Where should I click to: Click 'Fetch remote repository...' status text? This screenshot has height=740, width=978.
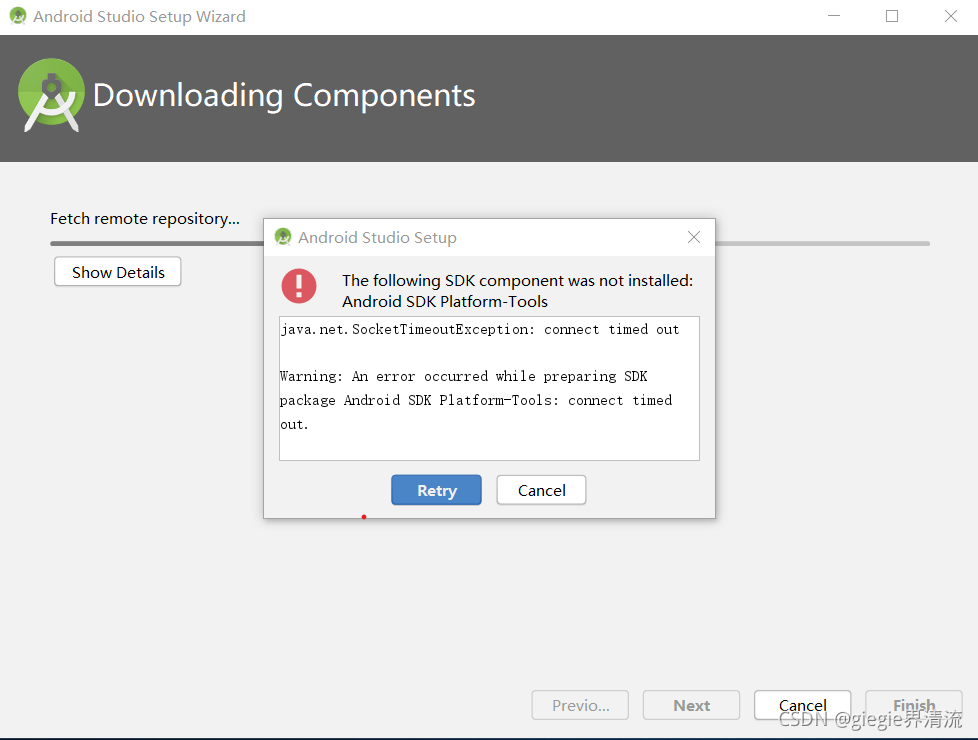pos(145,219)
